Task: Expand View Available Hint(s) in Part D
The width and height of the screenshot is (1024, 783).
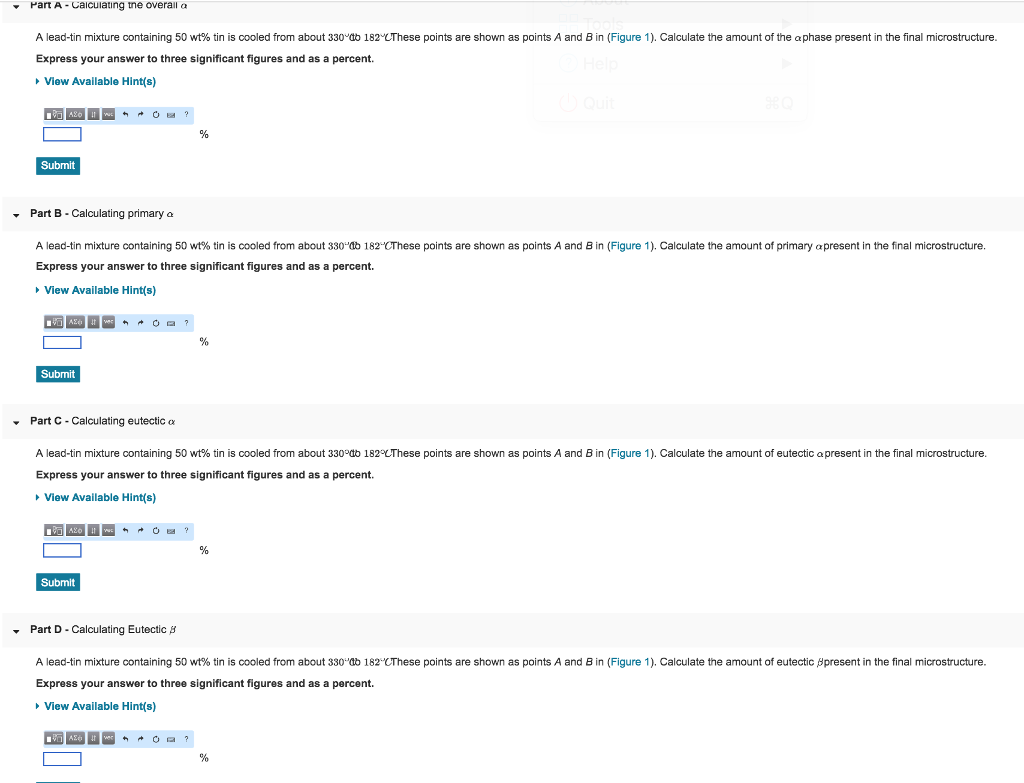Action: (99, 706)
